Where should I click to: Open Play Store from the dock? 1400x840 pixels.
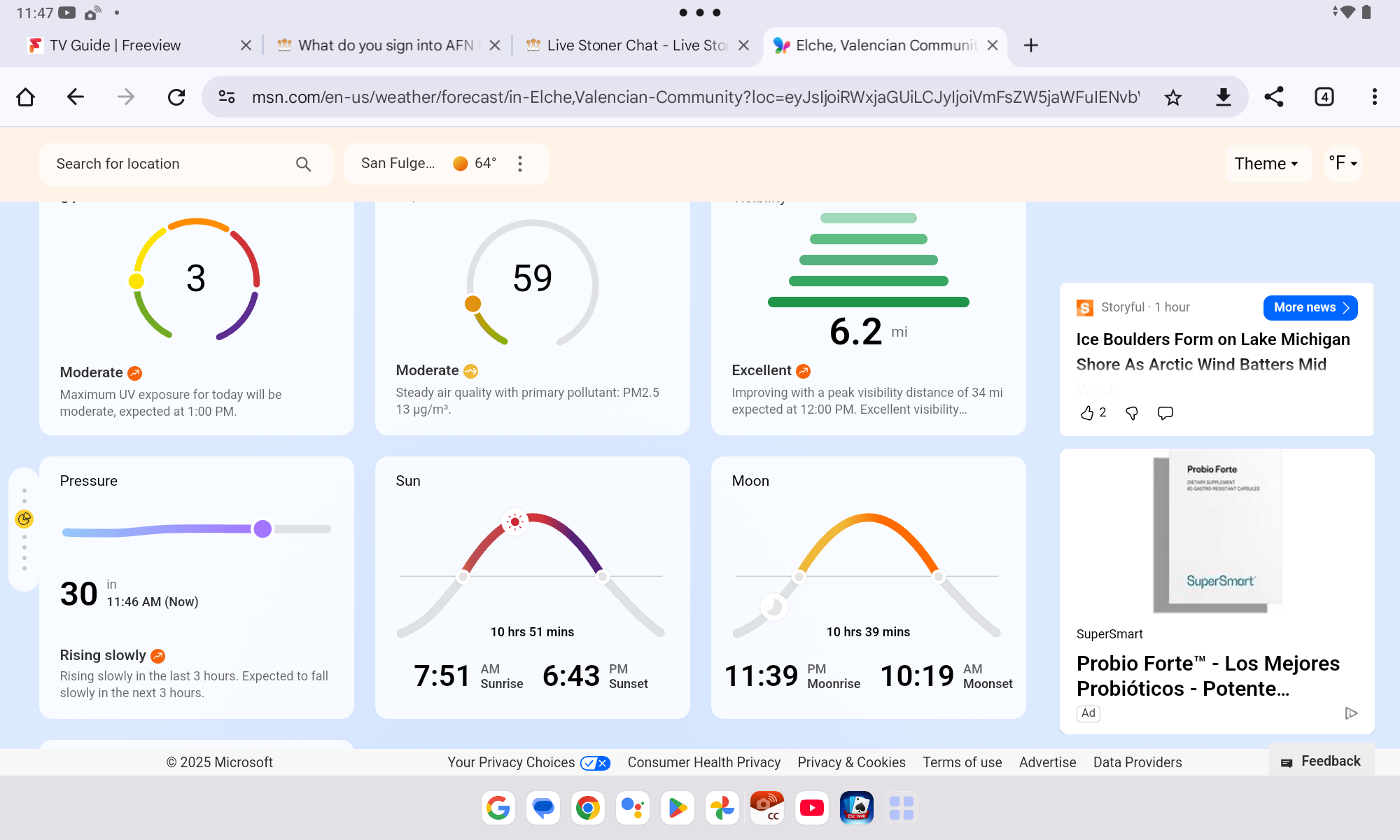678,808
